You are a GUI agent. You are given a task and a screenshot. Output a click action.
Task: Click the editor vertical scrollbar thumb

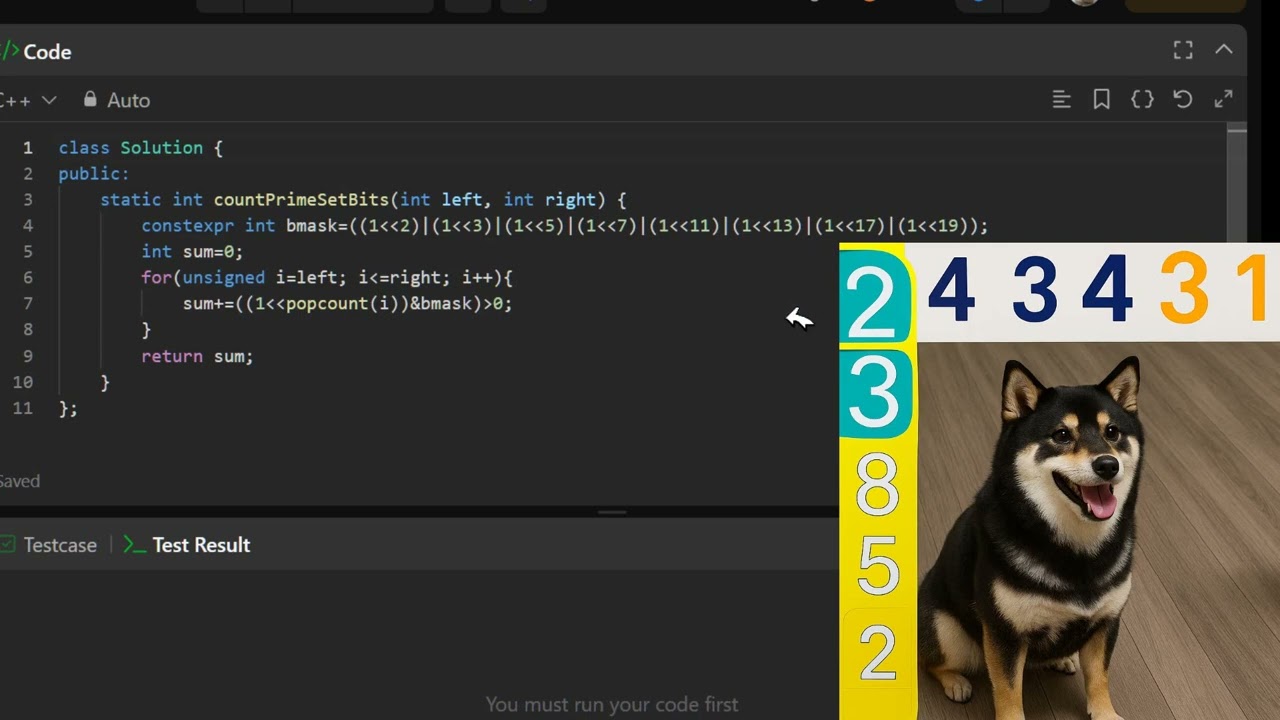(x=1237, y=129)
